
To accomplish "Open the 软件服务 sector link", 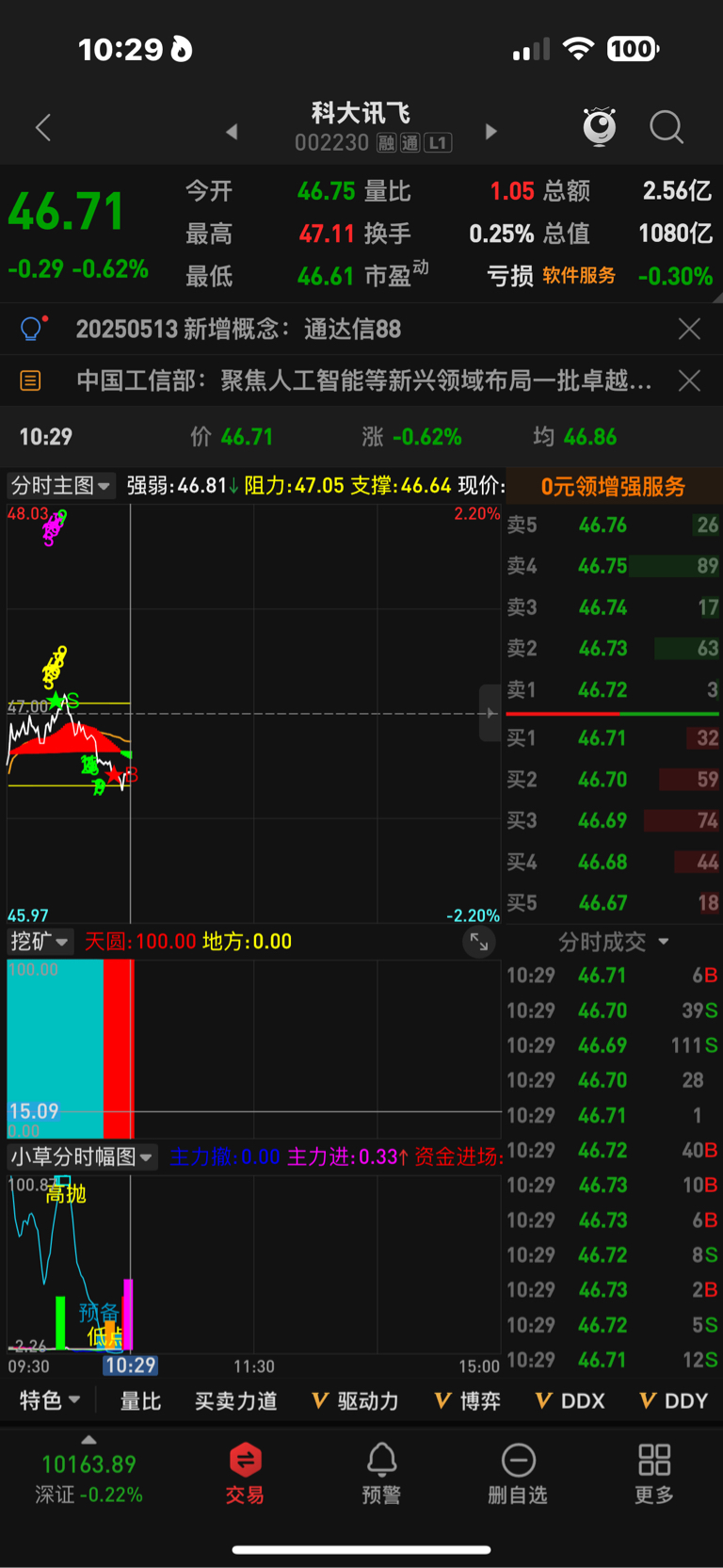I will tap(579, 275).
